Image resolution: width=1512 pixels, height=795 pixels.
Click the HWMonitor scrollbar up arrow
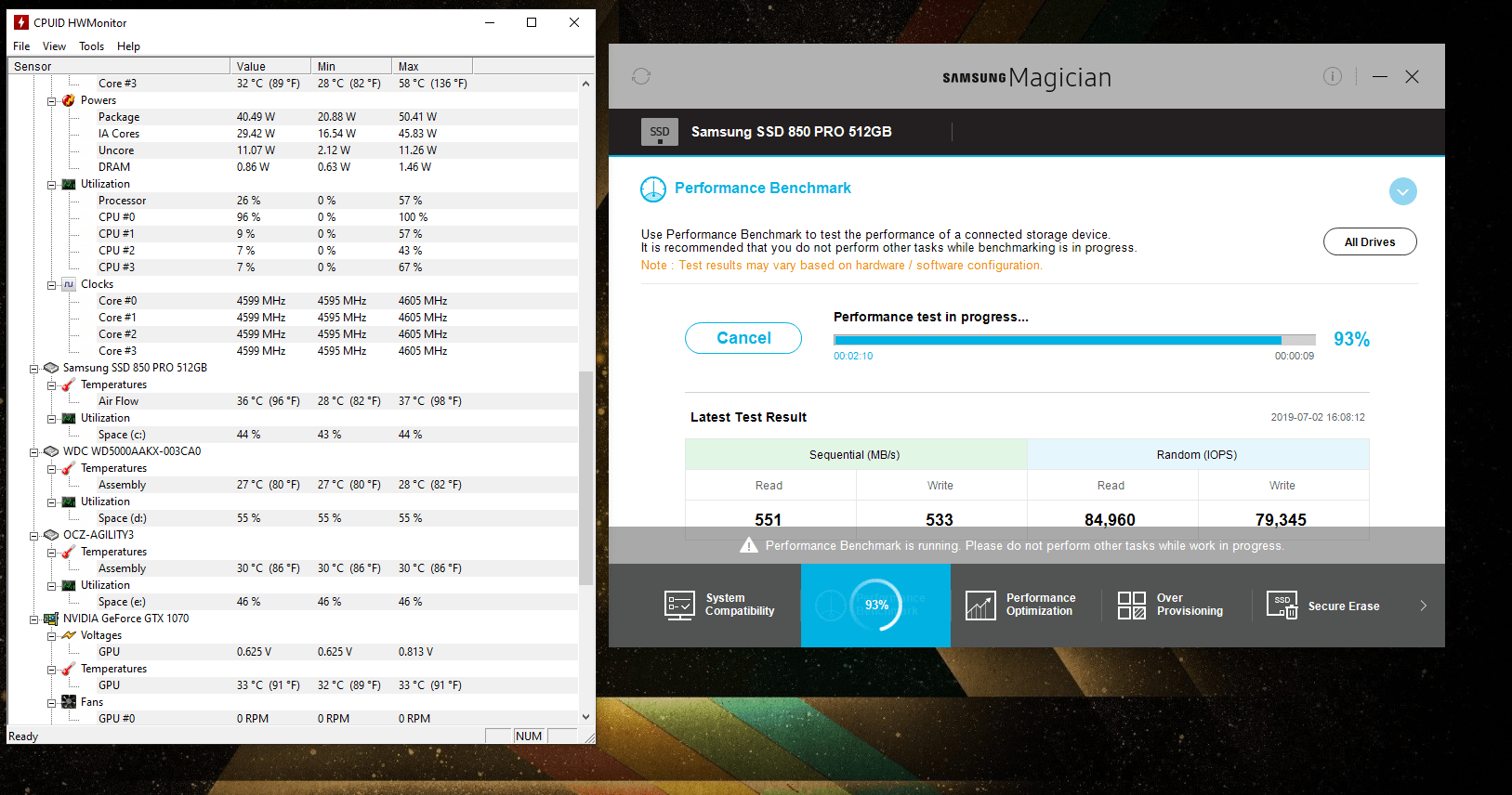point(585,84)
